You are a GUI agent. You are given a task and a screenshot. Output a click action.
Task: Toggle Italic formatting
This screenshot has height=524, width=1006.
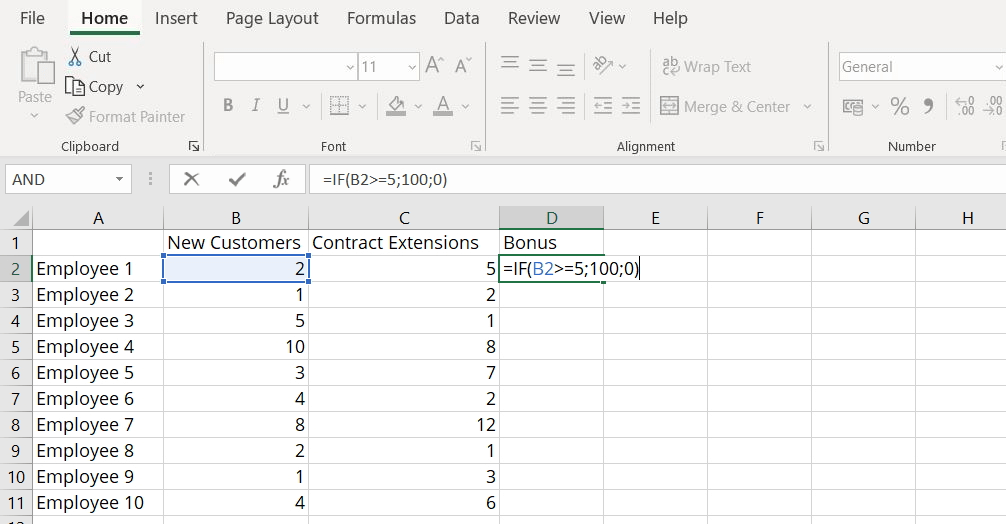[255, 106]
